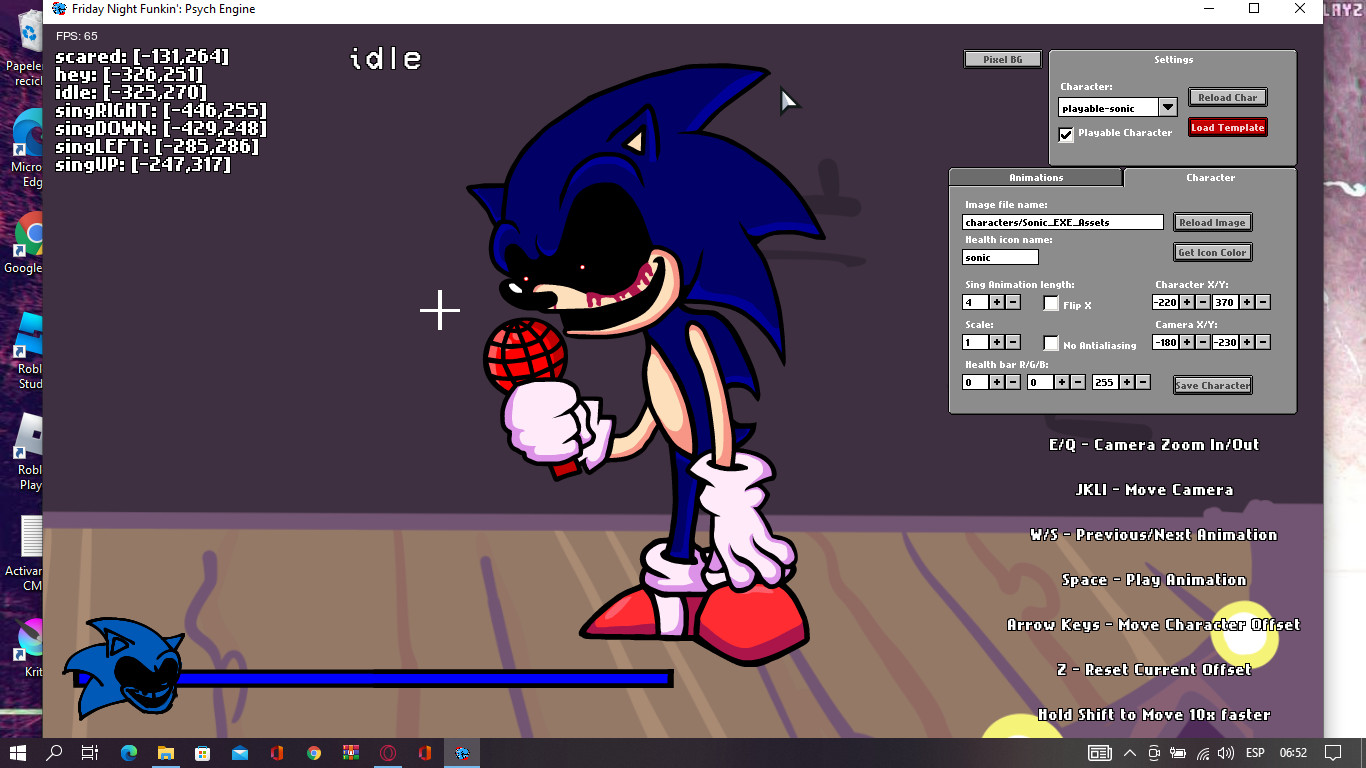Open Opera browser from the taskbar

pyautogui.click(x=388, y=753)
